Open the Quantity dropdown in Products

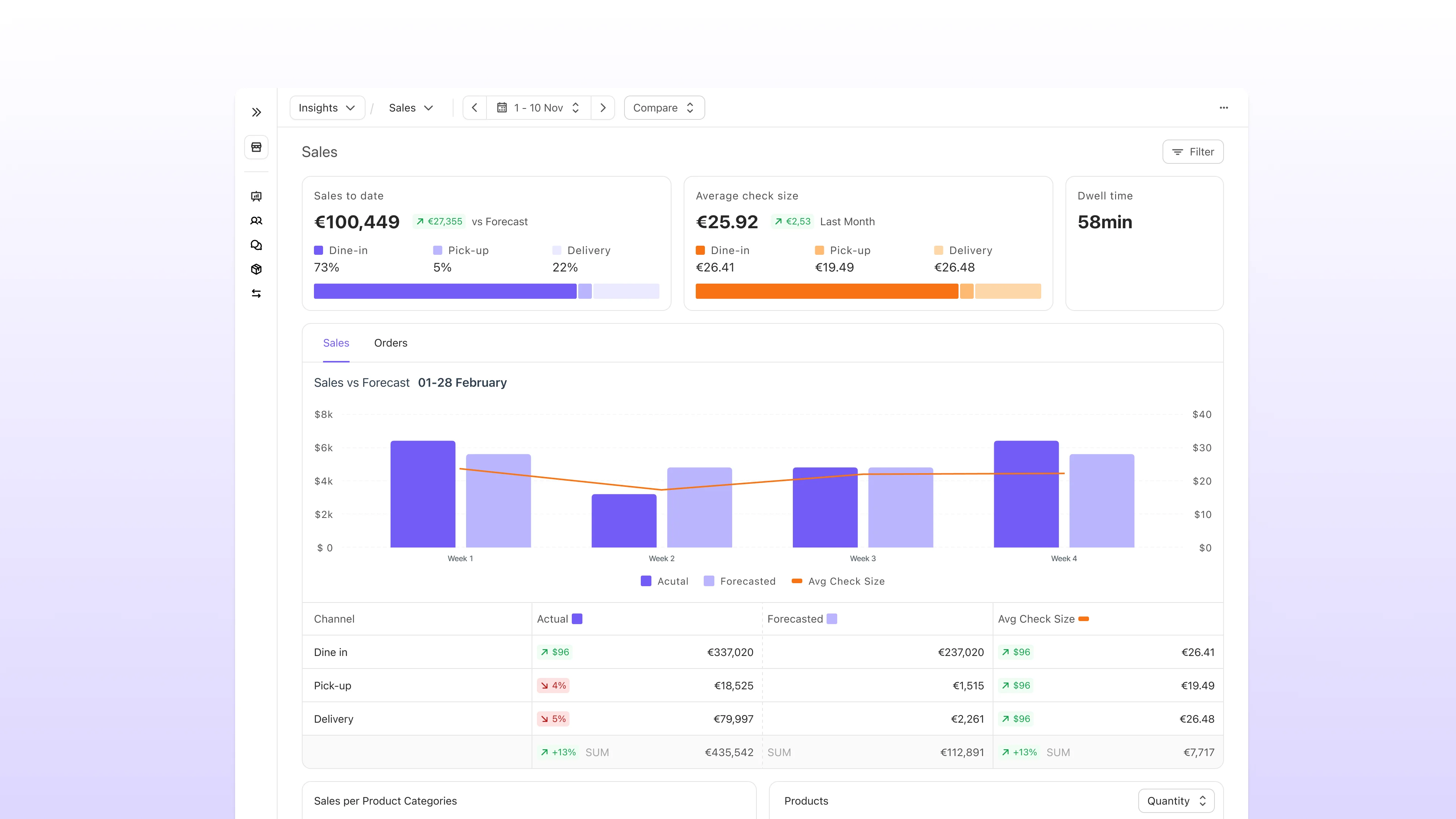(1176, 800)
